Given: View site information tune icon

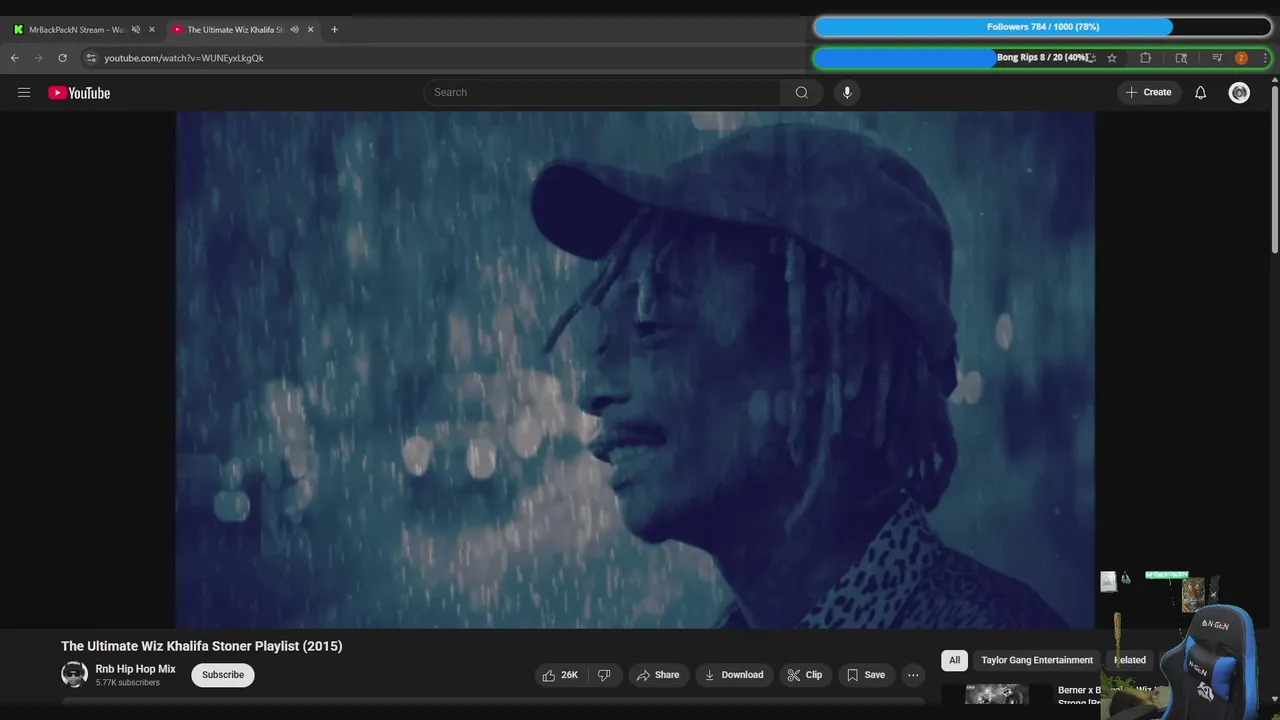Looking at the screenshot, I should coord(91,58).
